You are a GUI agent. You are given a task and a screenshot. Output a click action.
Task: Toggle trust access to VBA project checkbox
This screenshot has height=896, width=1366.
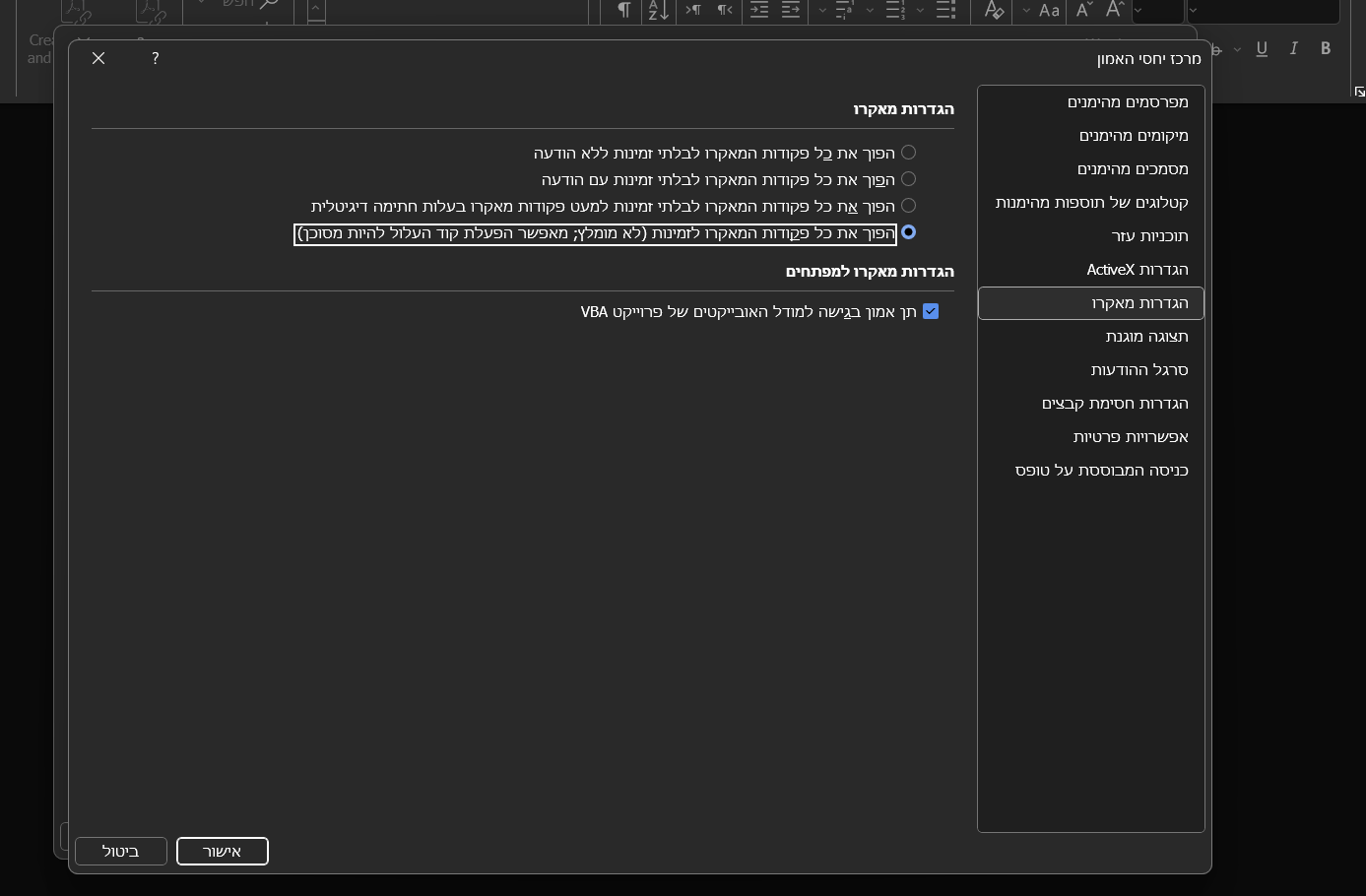931,311
